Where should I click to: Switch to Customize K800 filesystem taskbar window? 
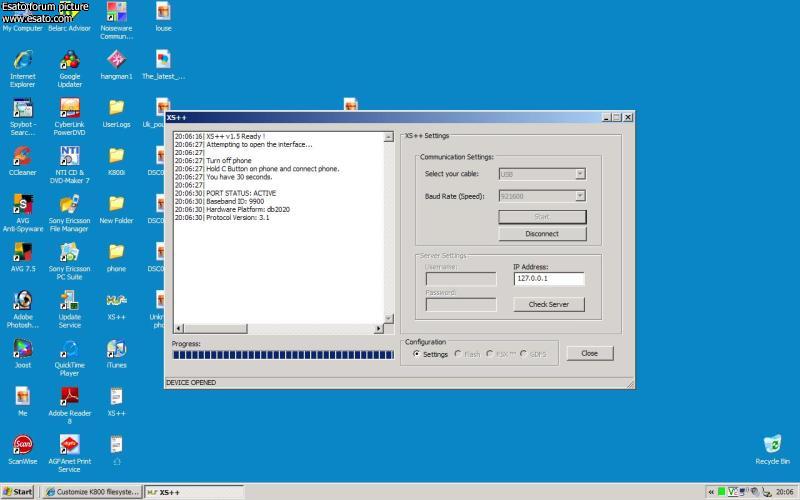pos(91,492)
